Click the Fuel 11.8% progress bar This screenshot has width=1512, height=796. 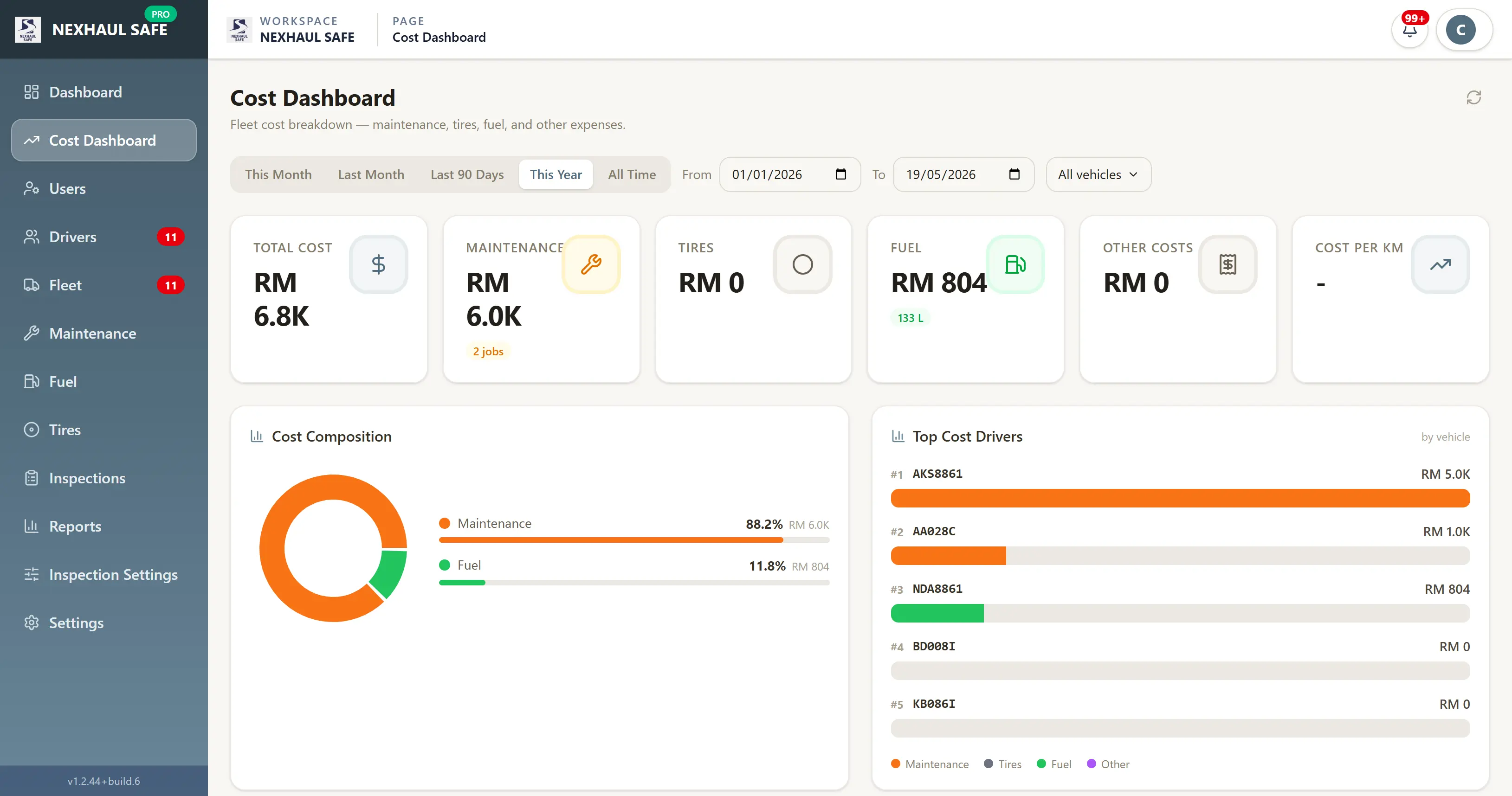634,583
